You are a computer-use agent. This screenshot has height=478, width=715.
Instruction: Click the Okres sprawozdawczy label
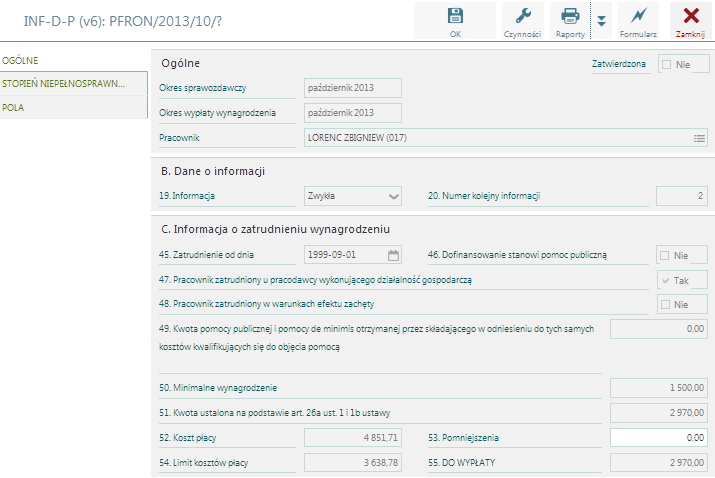tap(202, 88)
